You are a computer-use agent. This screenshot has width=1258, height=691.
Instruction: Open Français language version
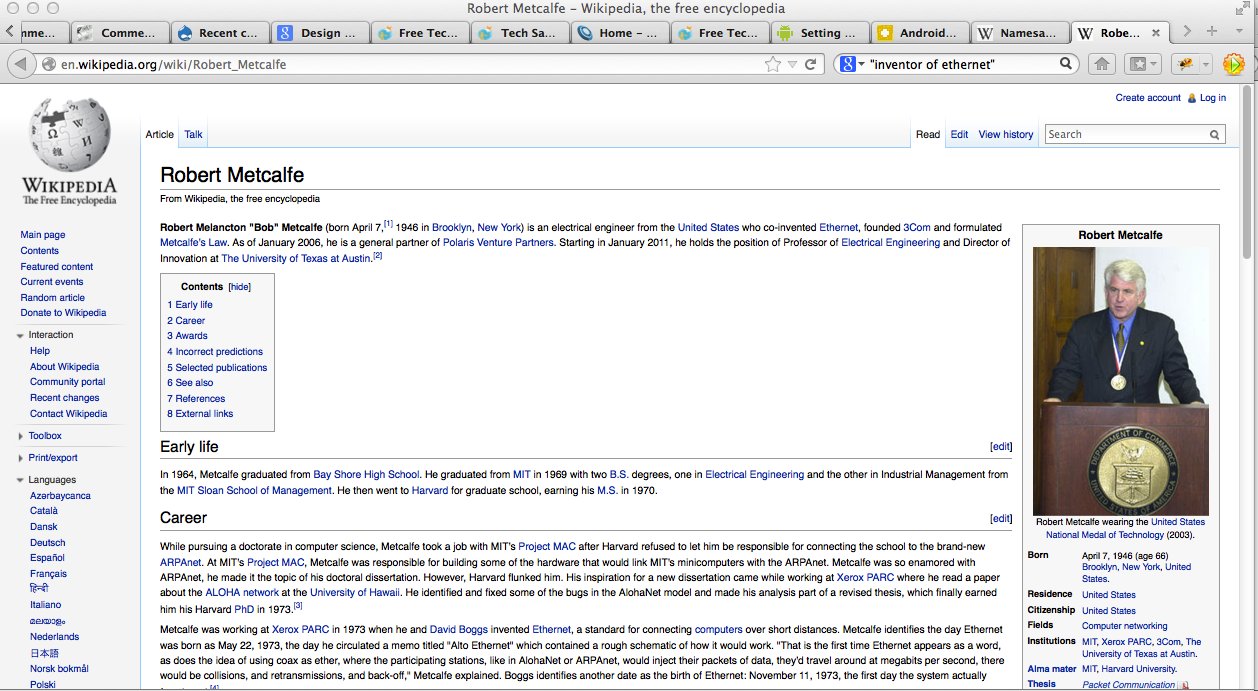(49, 574)
